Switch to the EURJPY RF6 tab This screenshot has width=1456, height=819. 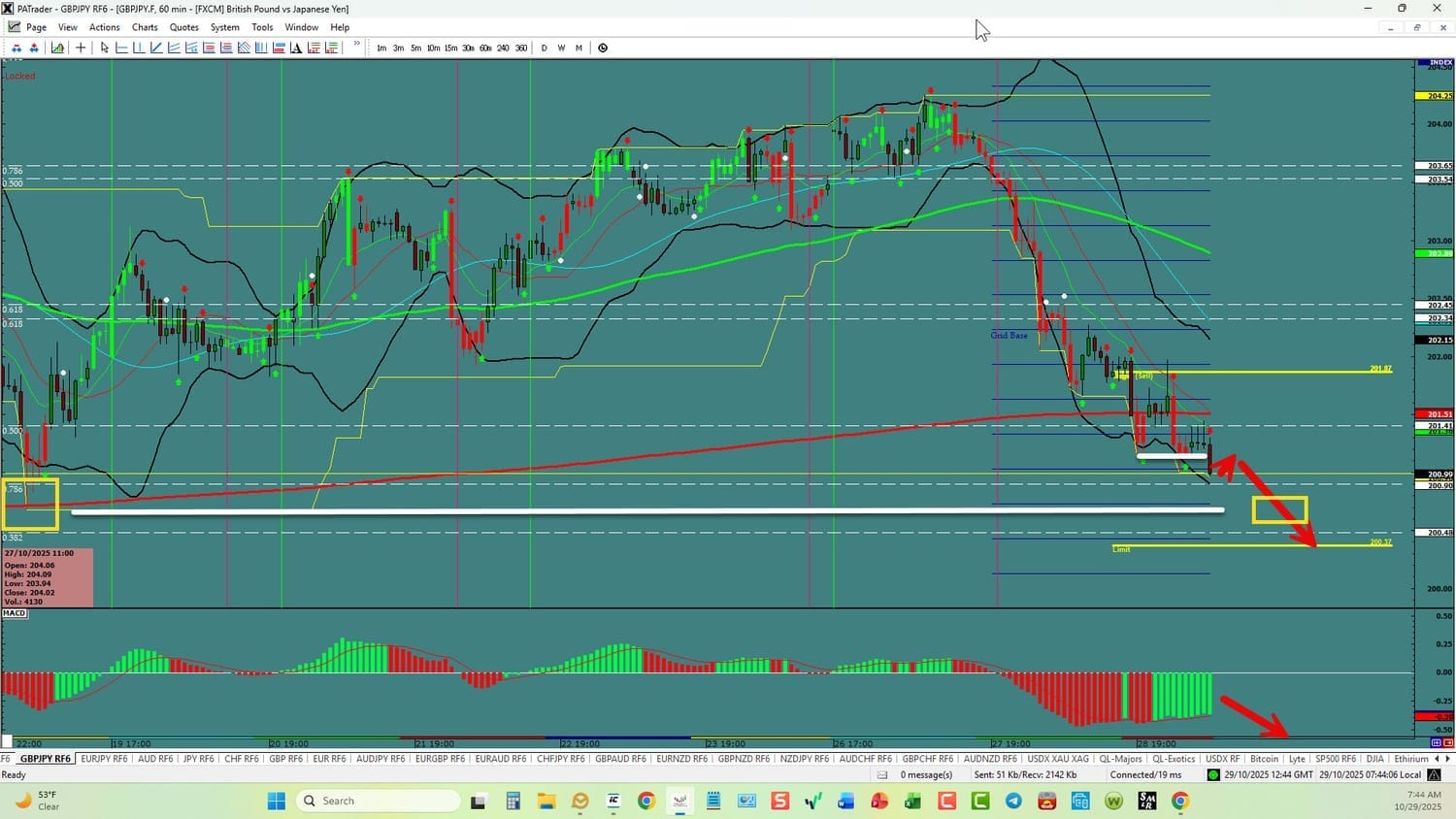(104, 759)
